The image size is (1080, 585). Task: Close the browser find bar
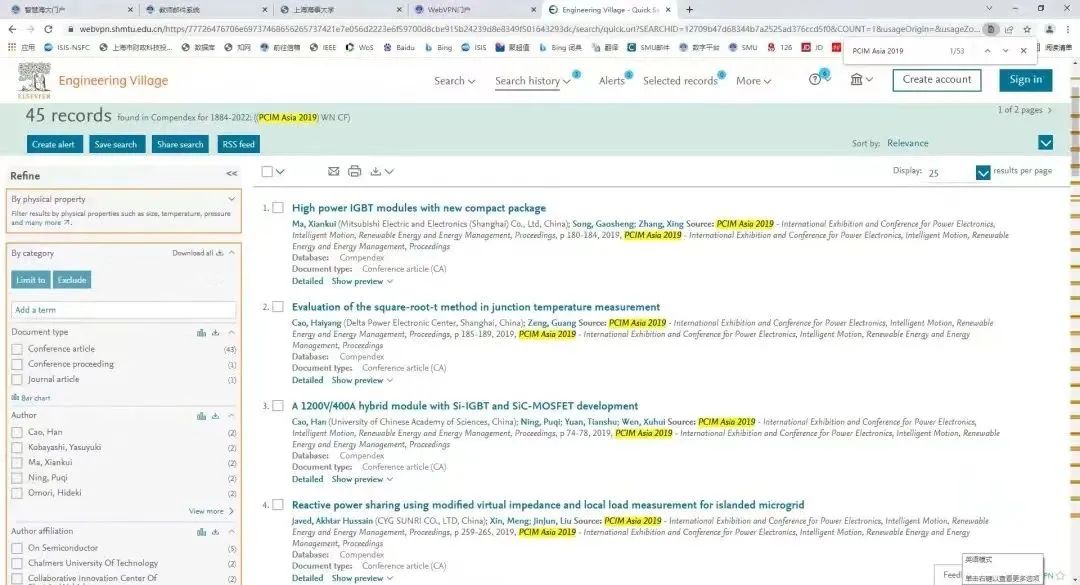pyautogui.click(x=1023, y=50)
